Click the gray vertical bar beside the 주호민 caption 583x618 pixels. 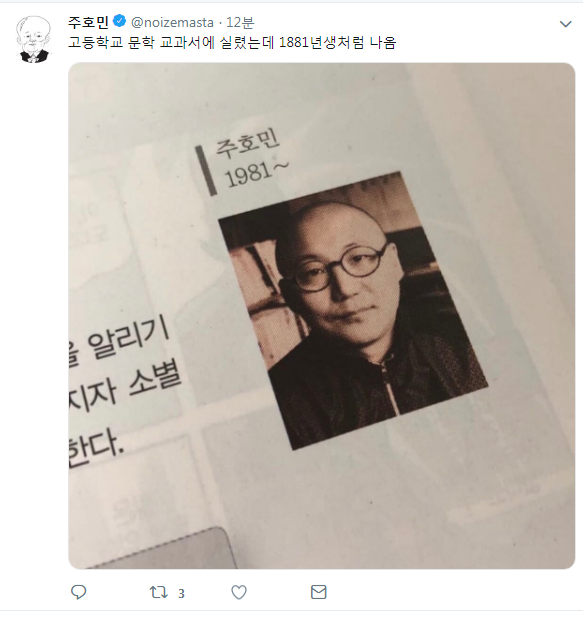(x=206, y=171)
